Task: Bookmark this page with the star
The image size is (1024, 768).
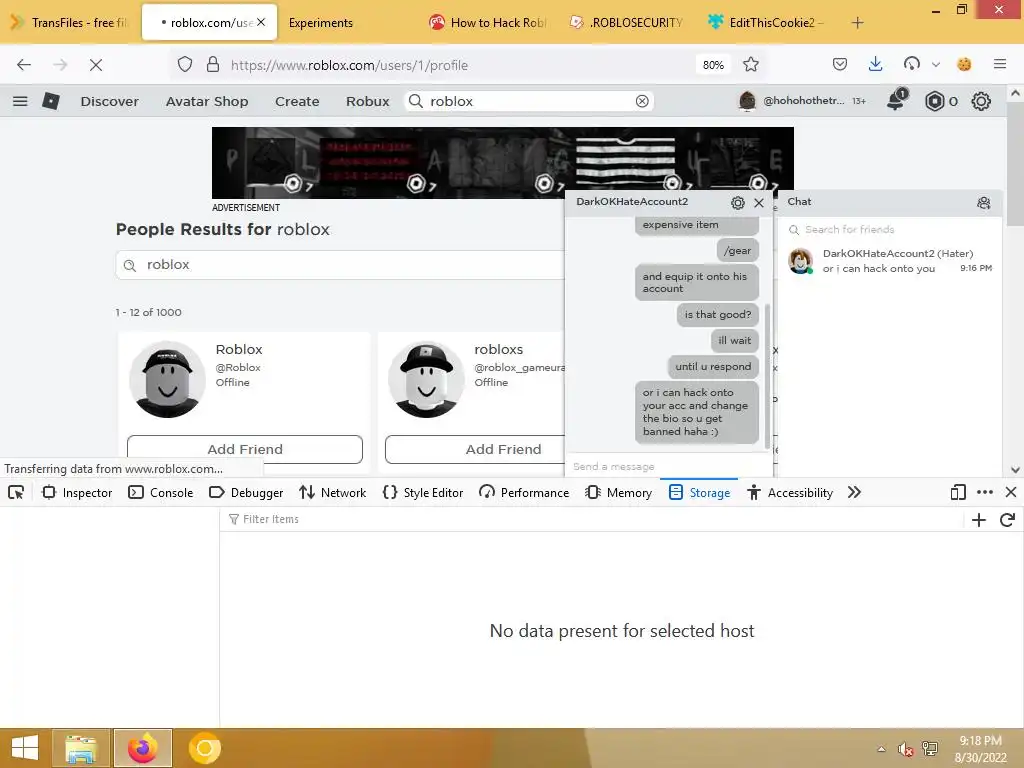Action: click(751, 65)
